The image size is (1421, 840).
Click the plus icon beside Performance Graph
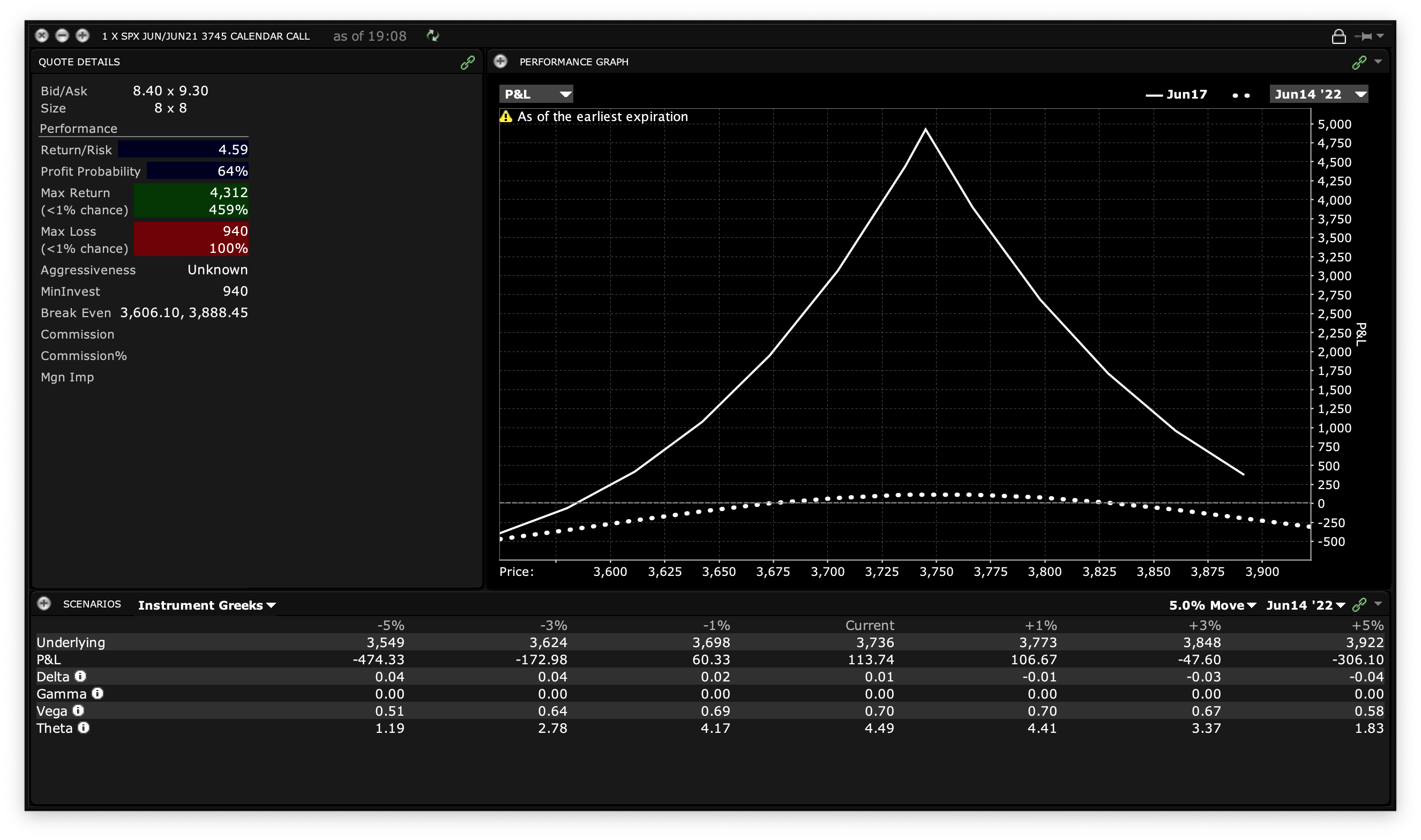click(x=500, y=61)
